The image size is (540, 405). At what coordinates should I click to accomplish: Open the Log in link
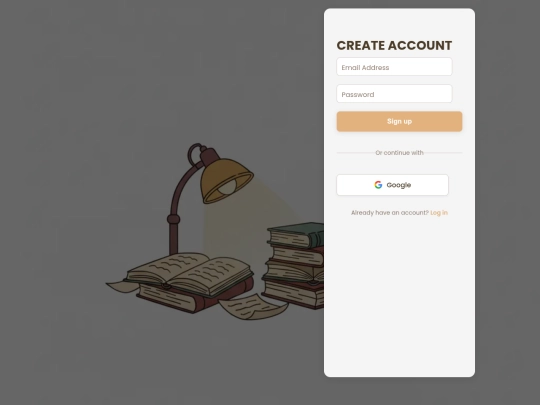coord(439,213)
